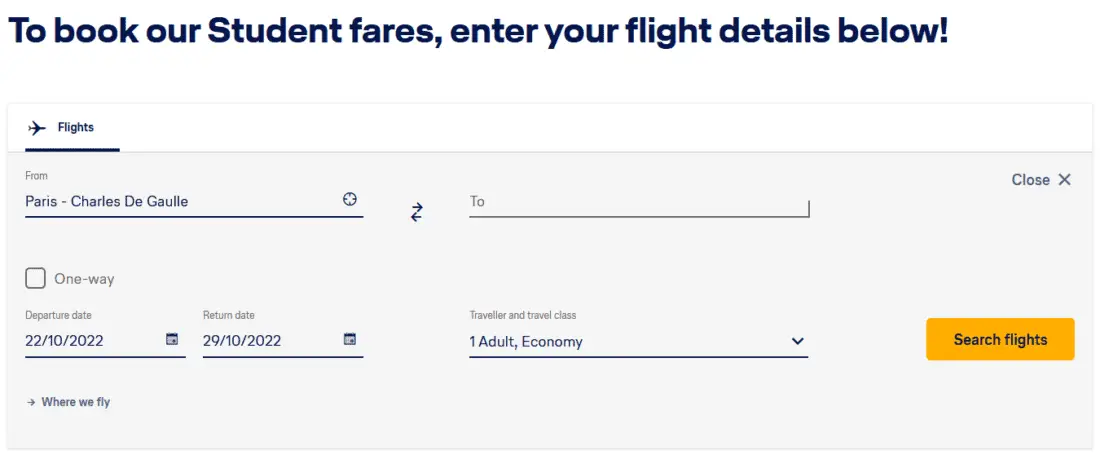Click the Return date field 29/10/2022
The height and width of the screenshot is (455, 1100).
click(x=268, y=341)
